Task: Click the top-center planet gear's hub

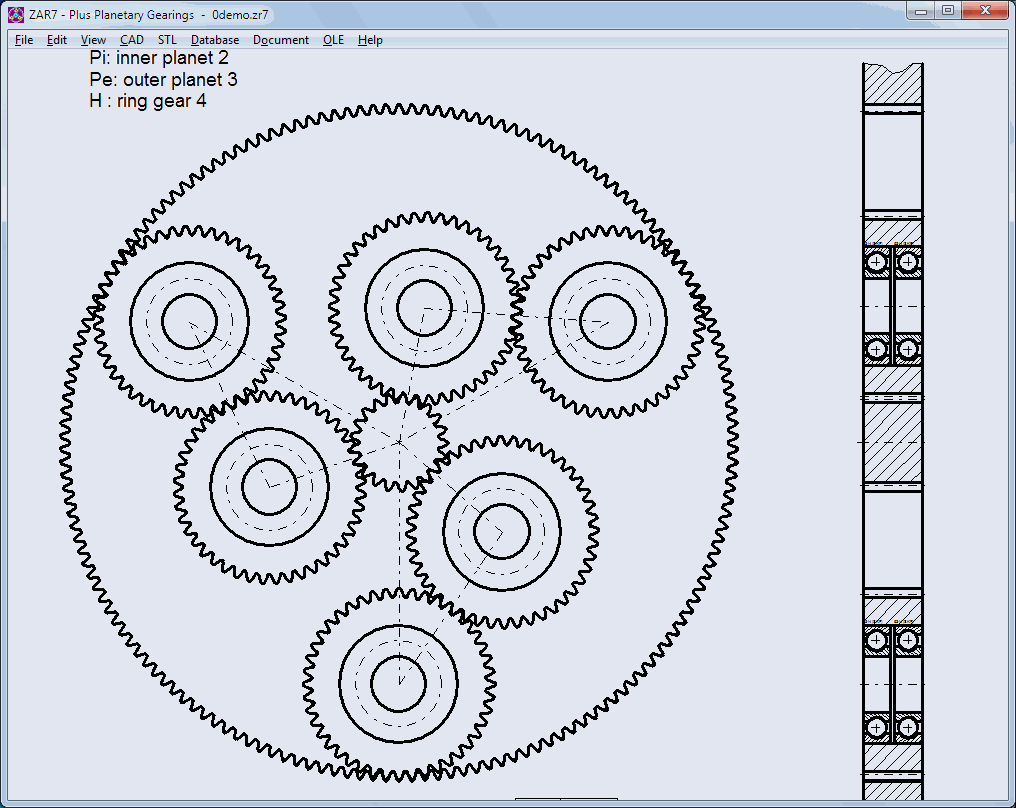Action: (423, 309)
